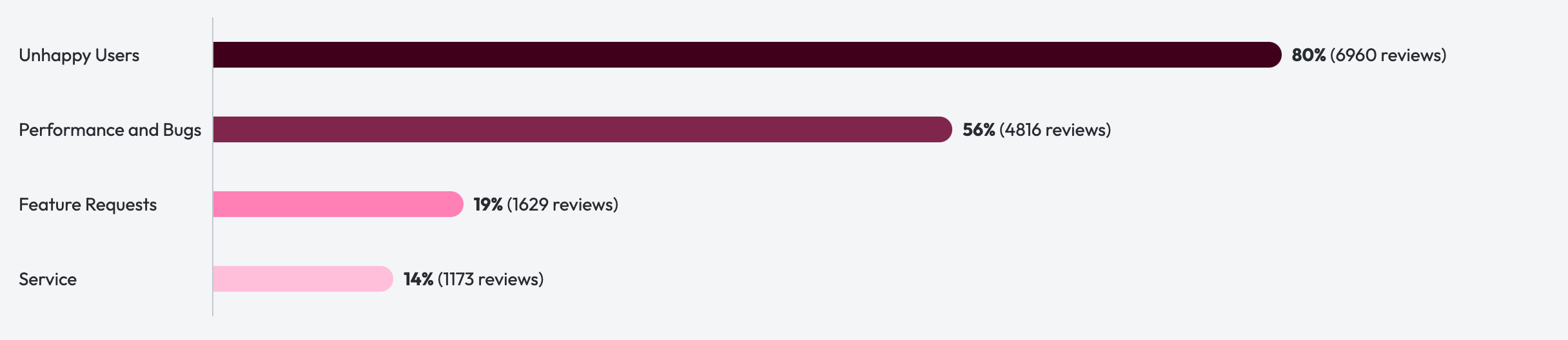
Task: Select the light pink Service bar
Action: click(303, 279)
